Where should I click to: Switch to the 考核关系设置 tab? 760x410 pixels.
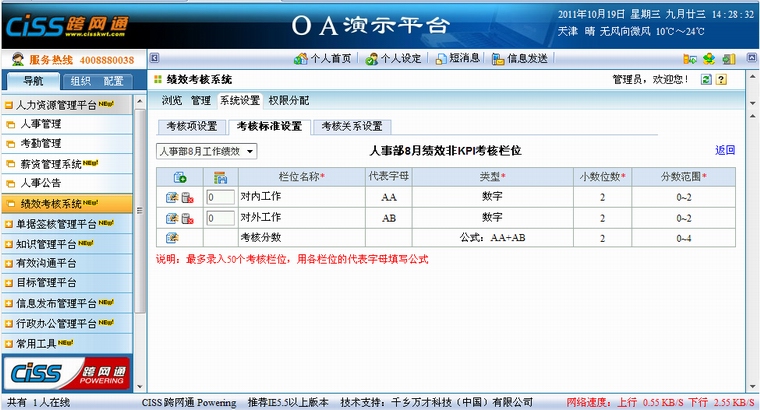351,127
